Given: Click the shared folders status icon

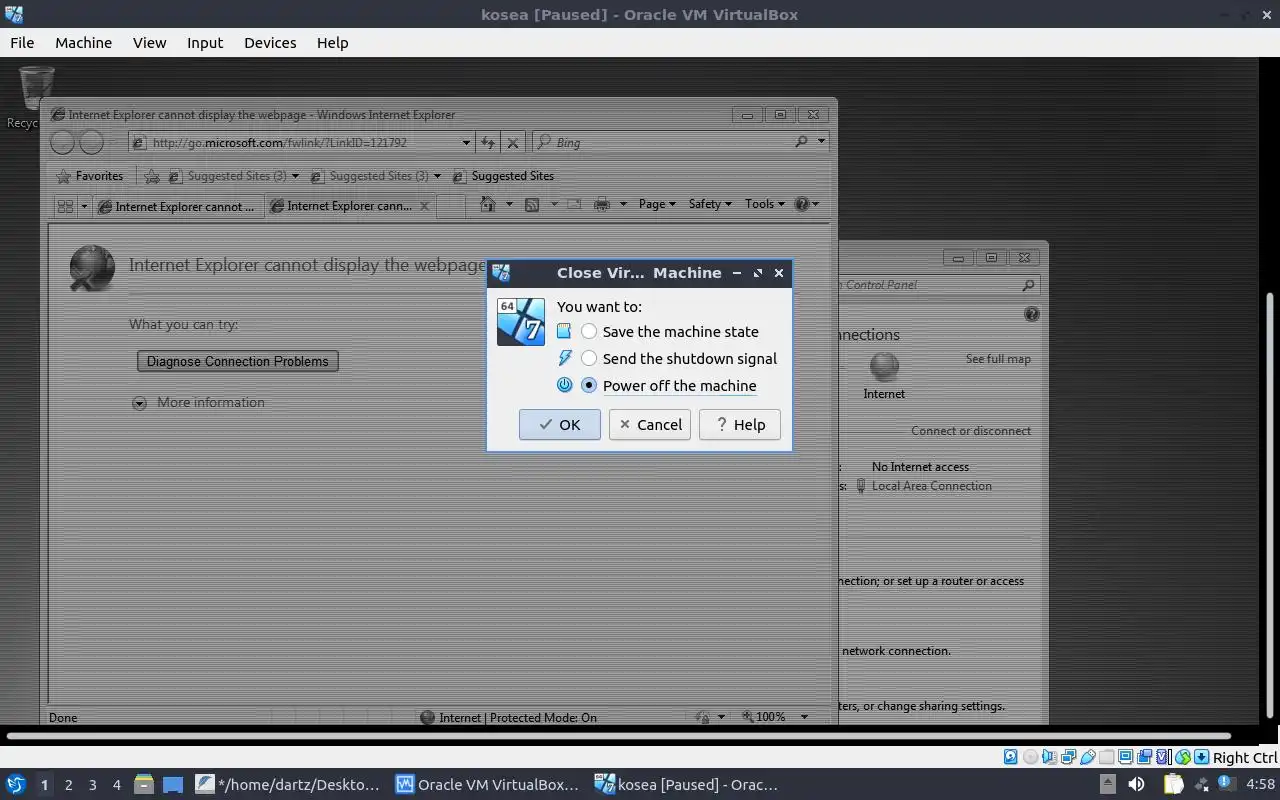Looking at the screenshot, I should coord(1107,757).
